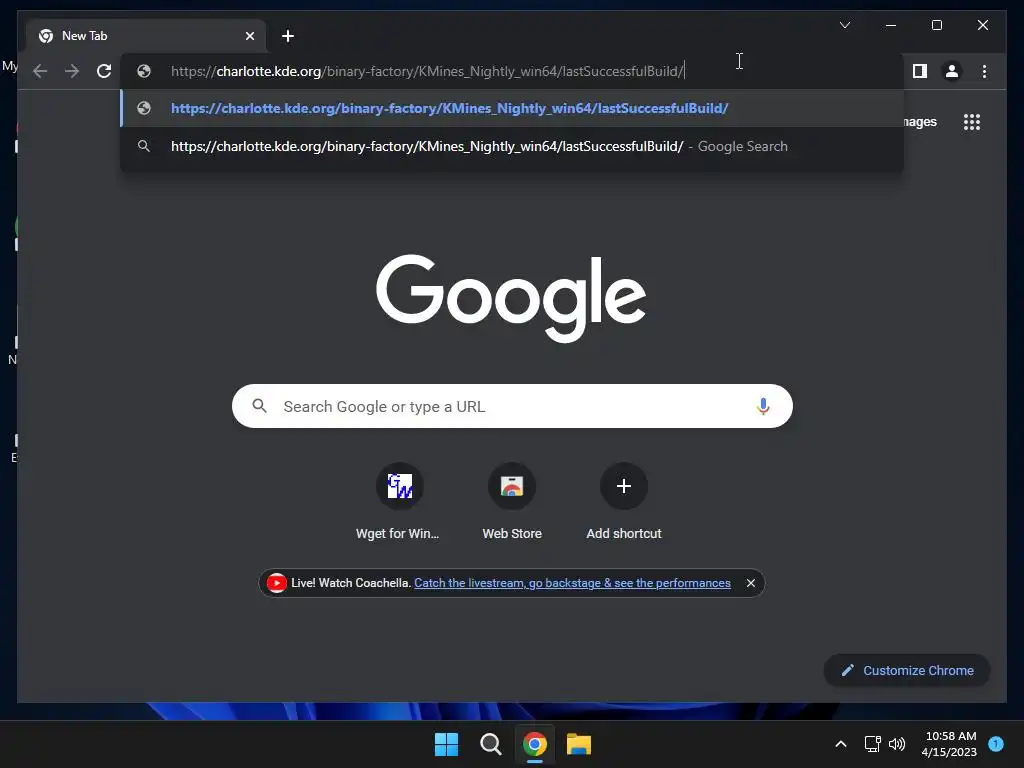Close the New Tab tab

[x=249, y=36]
